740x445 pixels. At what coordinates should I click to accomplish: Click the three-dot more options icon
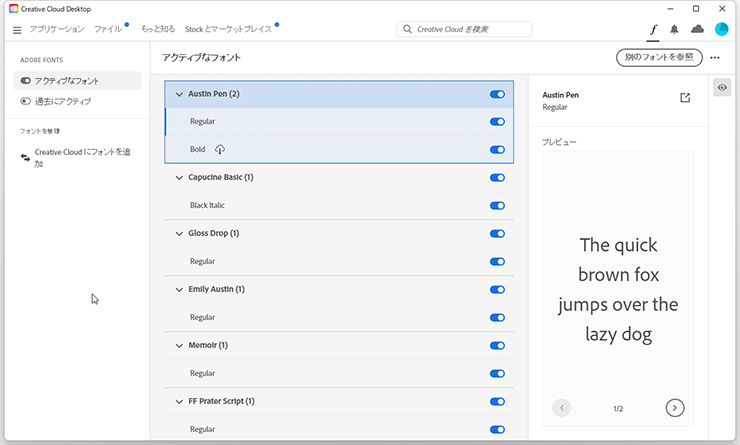[x=715, y=58]
